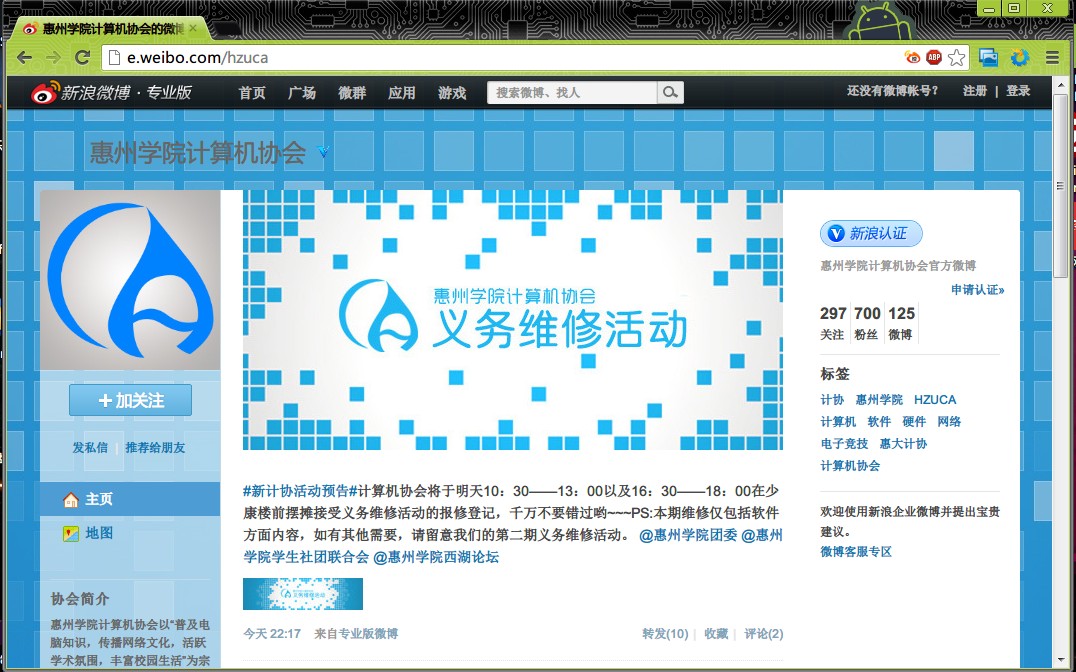The height and width of the screenshot is (672, 1076).
Task: Click the 义务维修活动 banner image
Action: 513,320
